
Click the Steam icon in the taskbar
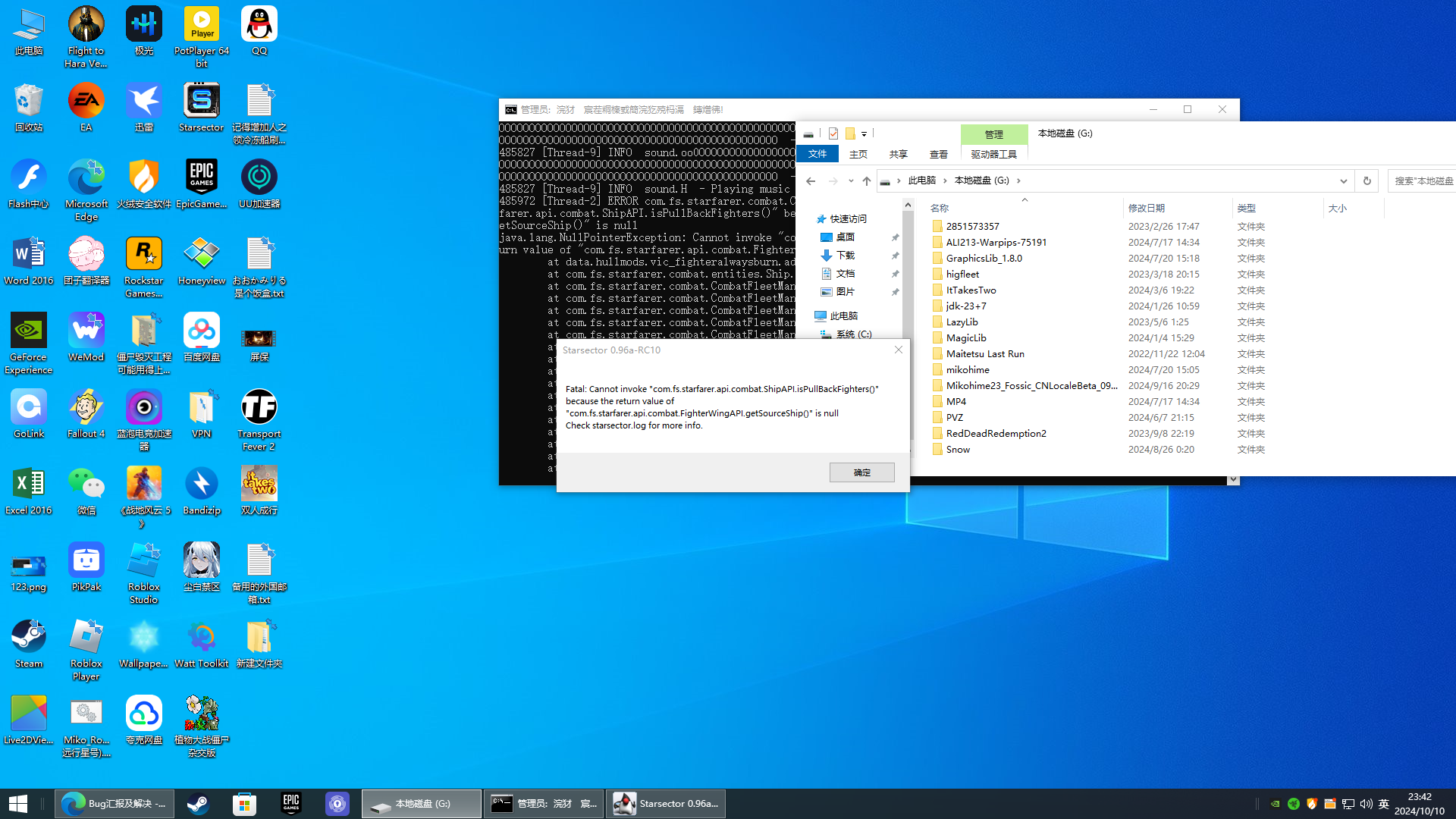click(198, 804)
